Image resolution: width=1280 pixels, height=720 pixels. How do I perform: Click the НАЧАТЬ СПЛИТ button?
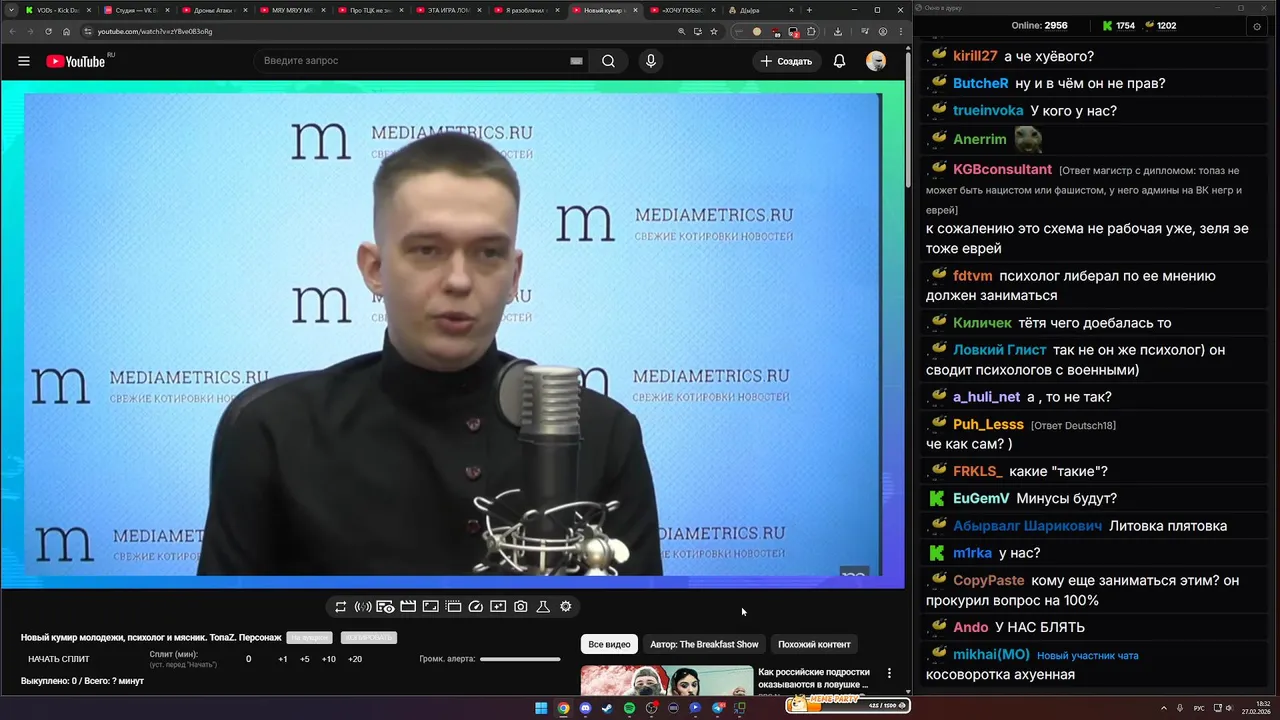[59, 659]
